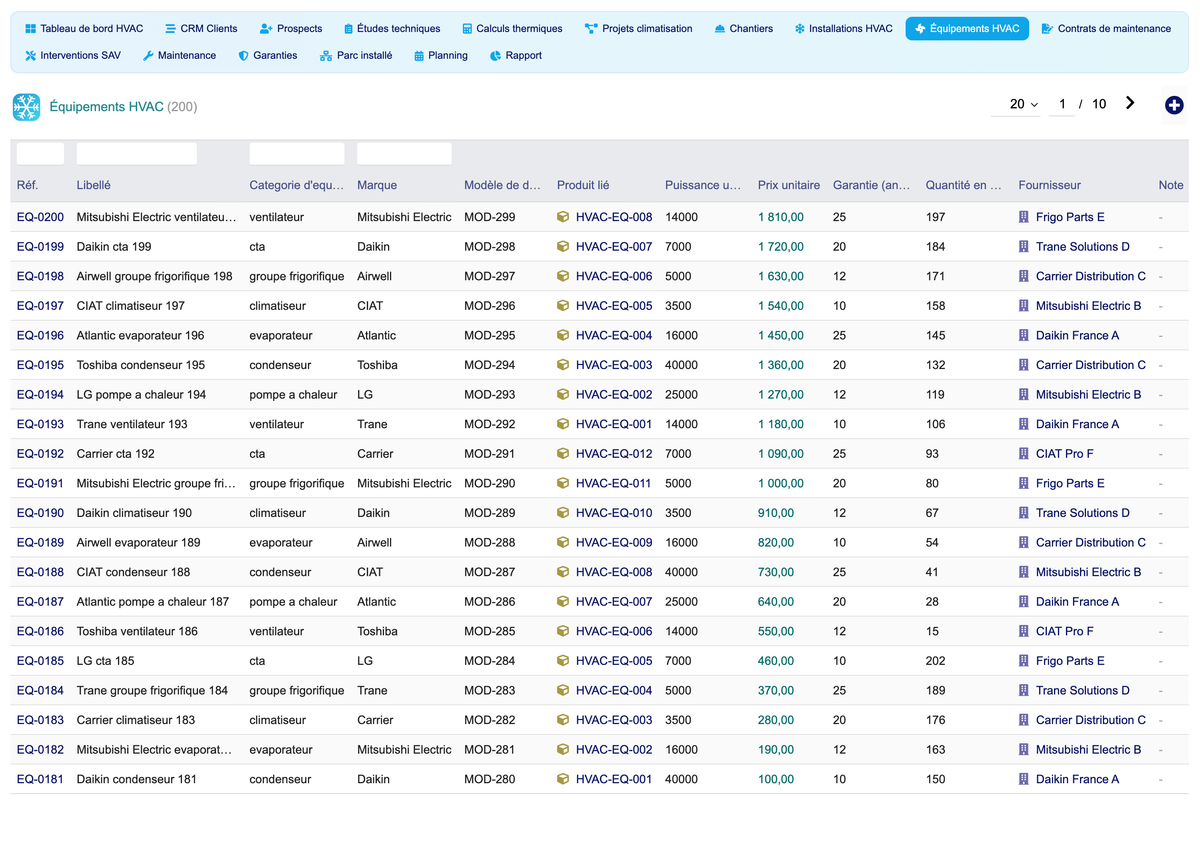Sort by Fournisseur column header
Screen dimensions: 1200x842
pos(1049,185)
